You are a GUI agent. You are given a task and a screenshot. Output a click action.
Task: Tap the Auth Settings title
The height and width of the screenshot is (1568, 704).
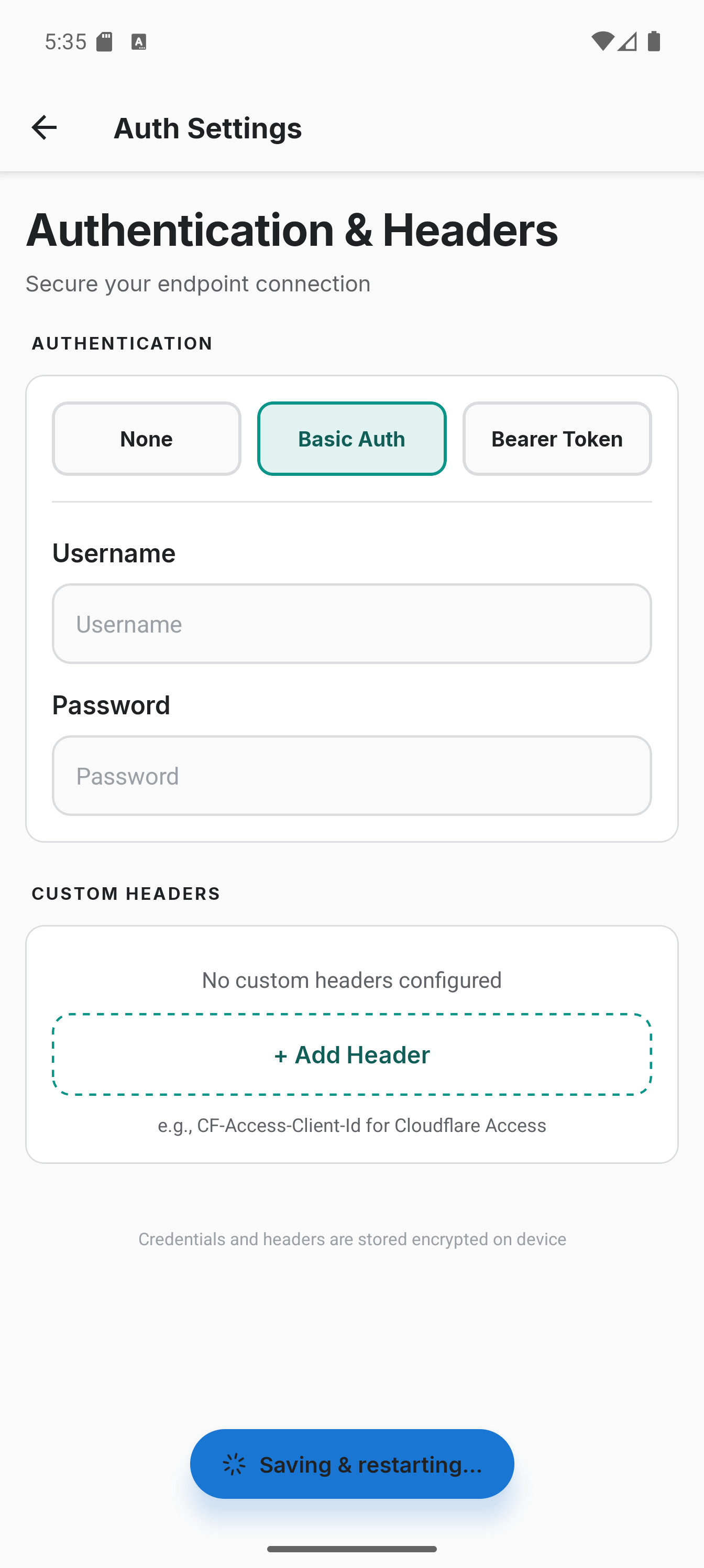pos(207,127)
